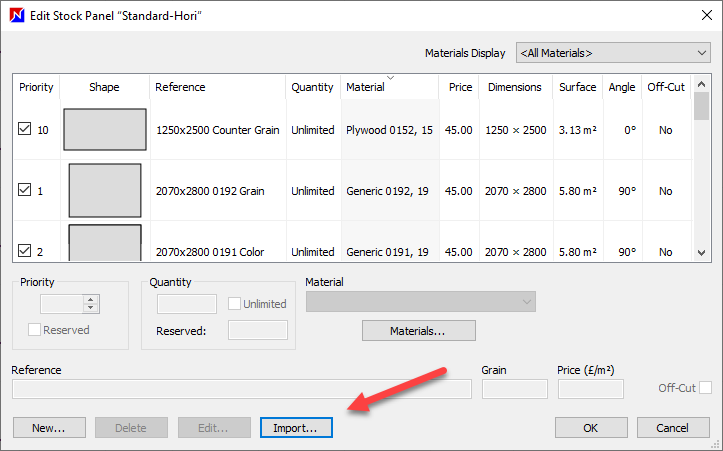Uncheck the priority 2 row checkbox
Image resolution: width=723 pixels, height=451 pixels.
tap(24, 250)
